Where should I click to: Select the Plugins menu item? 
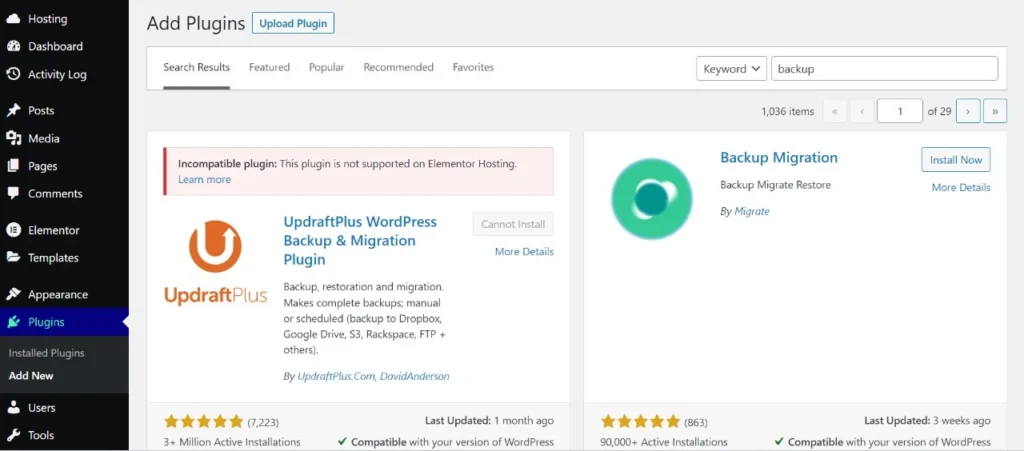click(x=64, y=322)
